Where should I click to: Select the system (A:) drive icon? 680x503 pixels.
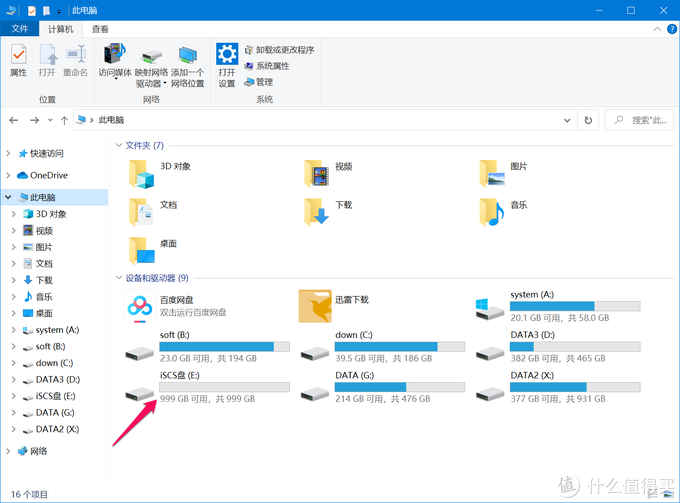tap(490, 309)
